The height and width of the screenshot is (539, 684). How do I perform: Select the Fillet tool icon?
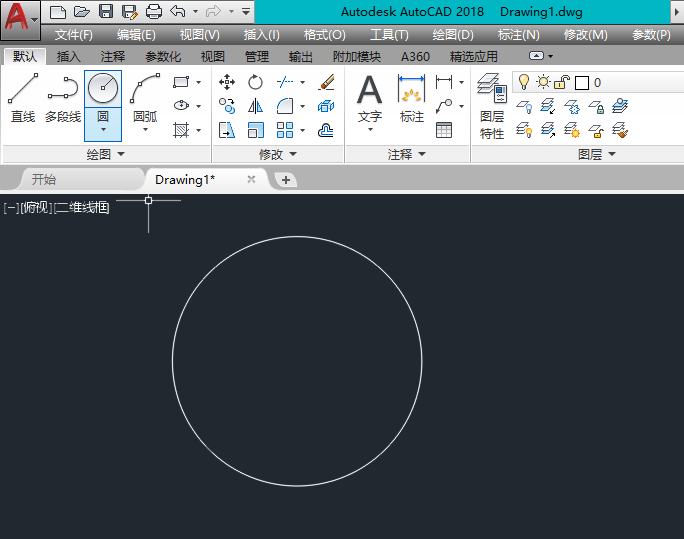click(285, 106)
